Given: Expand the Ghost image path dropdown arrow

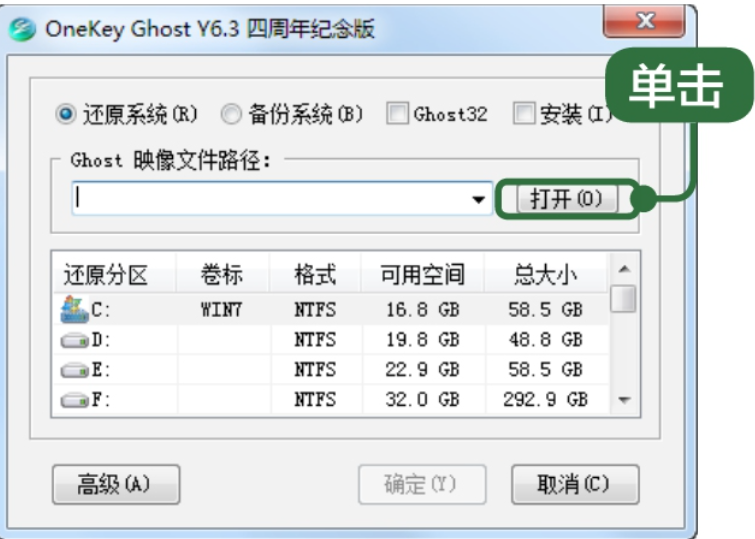Looking at the screenshot, I should (x=478, y=199).
